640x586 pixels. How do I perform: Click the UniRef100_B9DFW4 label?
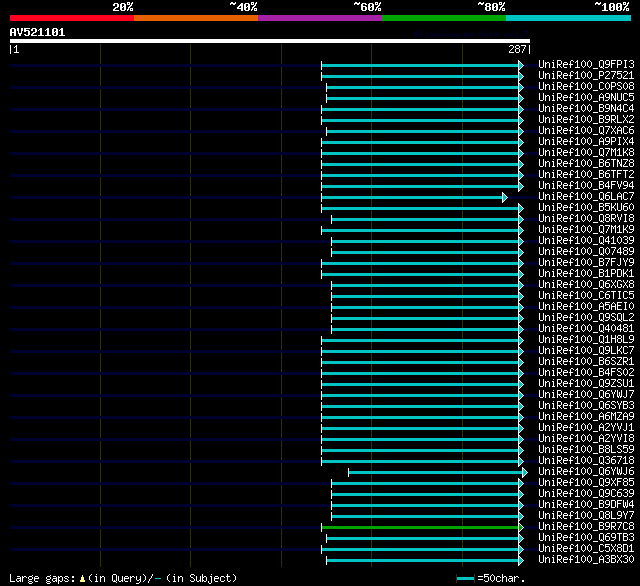coord(586,505)
